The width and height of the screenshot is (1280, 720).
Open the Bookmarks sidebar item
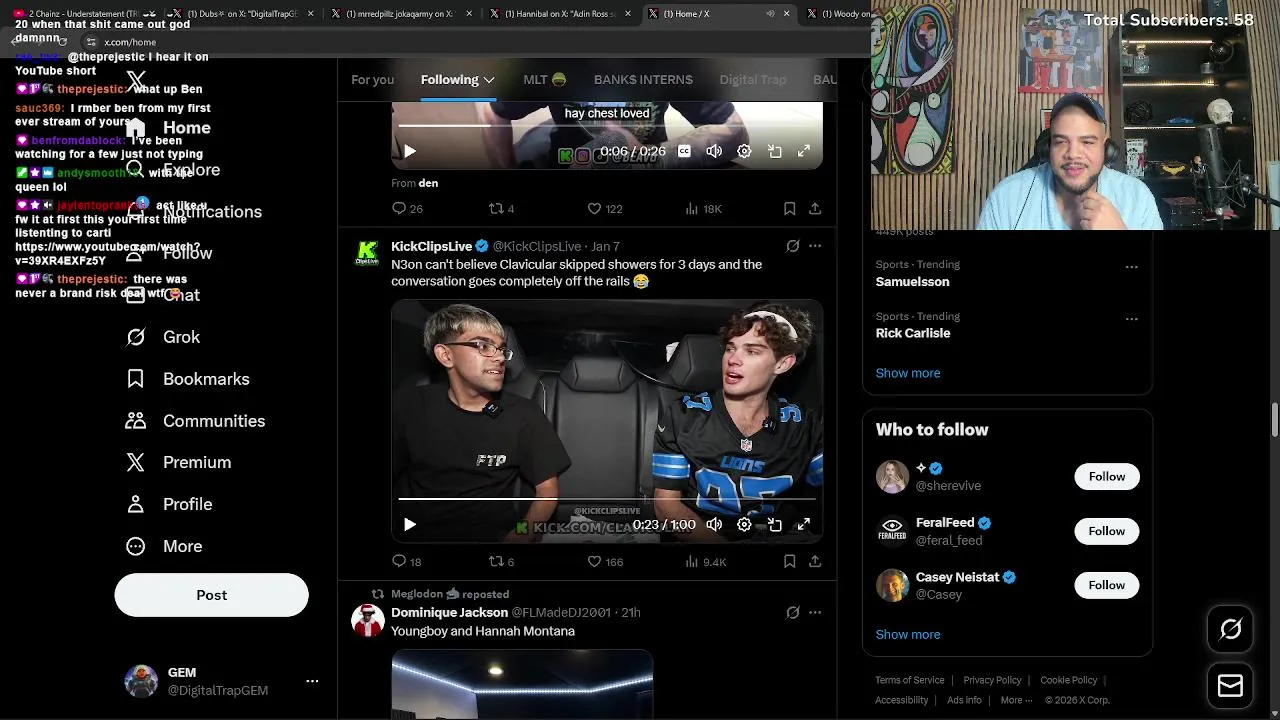187,379
